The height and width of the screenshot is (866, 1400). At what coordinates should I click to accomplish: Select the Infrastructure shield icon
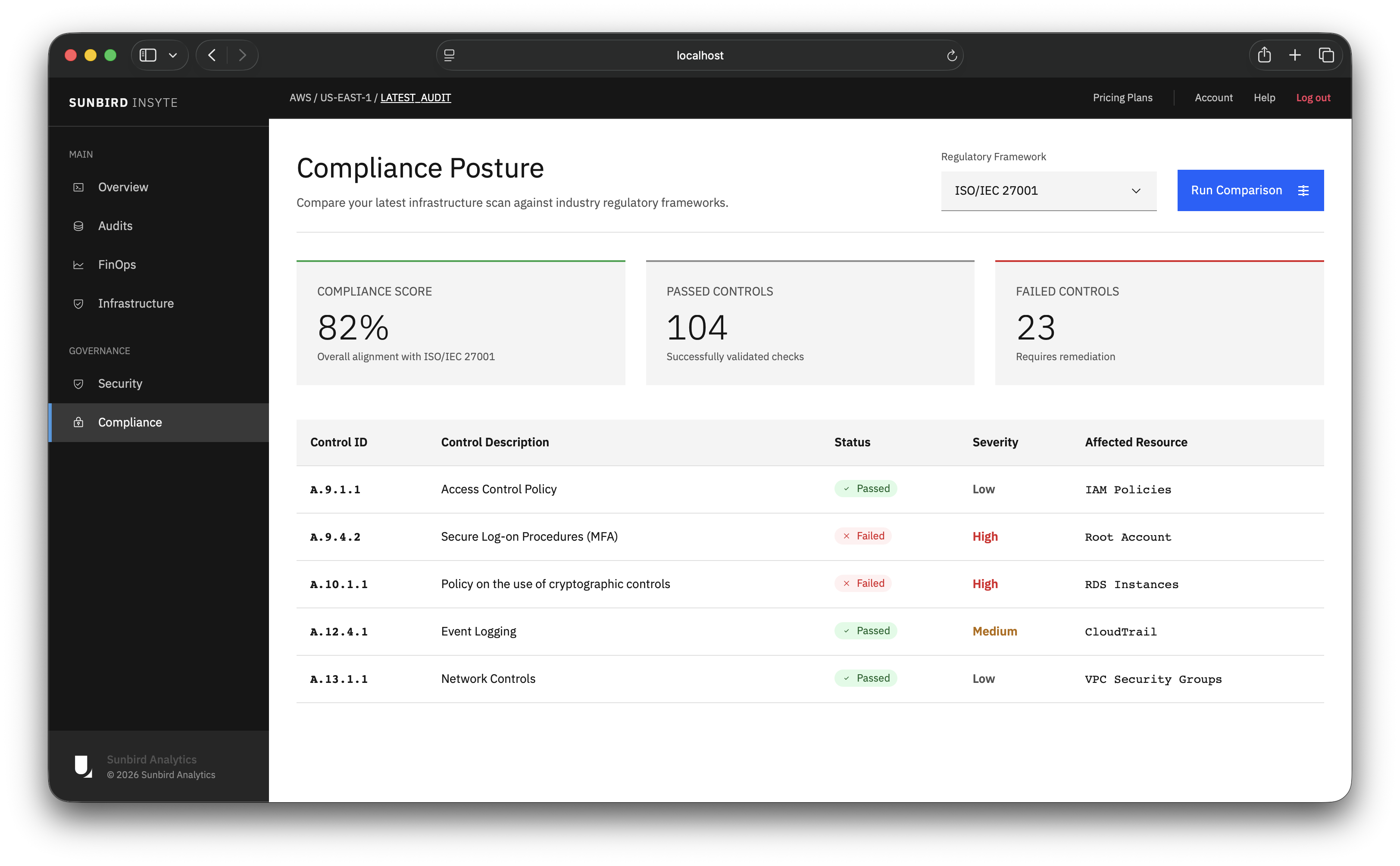(x=79, y=304)
